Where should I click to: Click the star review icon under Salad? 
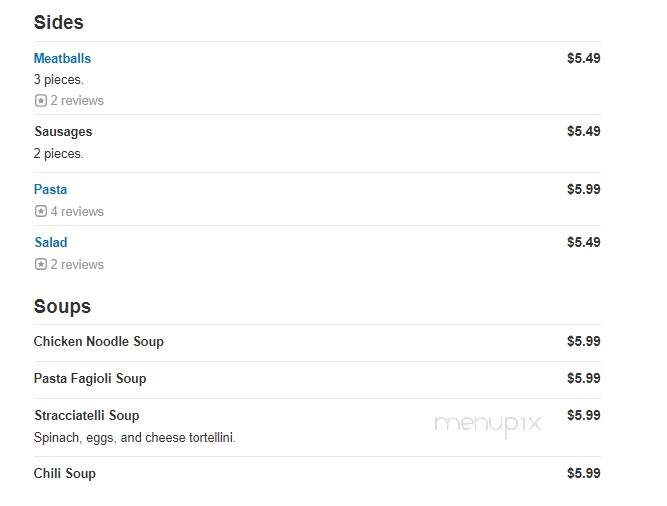point(41,264)
